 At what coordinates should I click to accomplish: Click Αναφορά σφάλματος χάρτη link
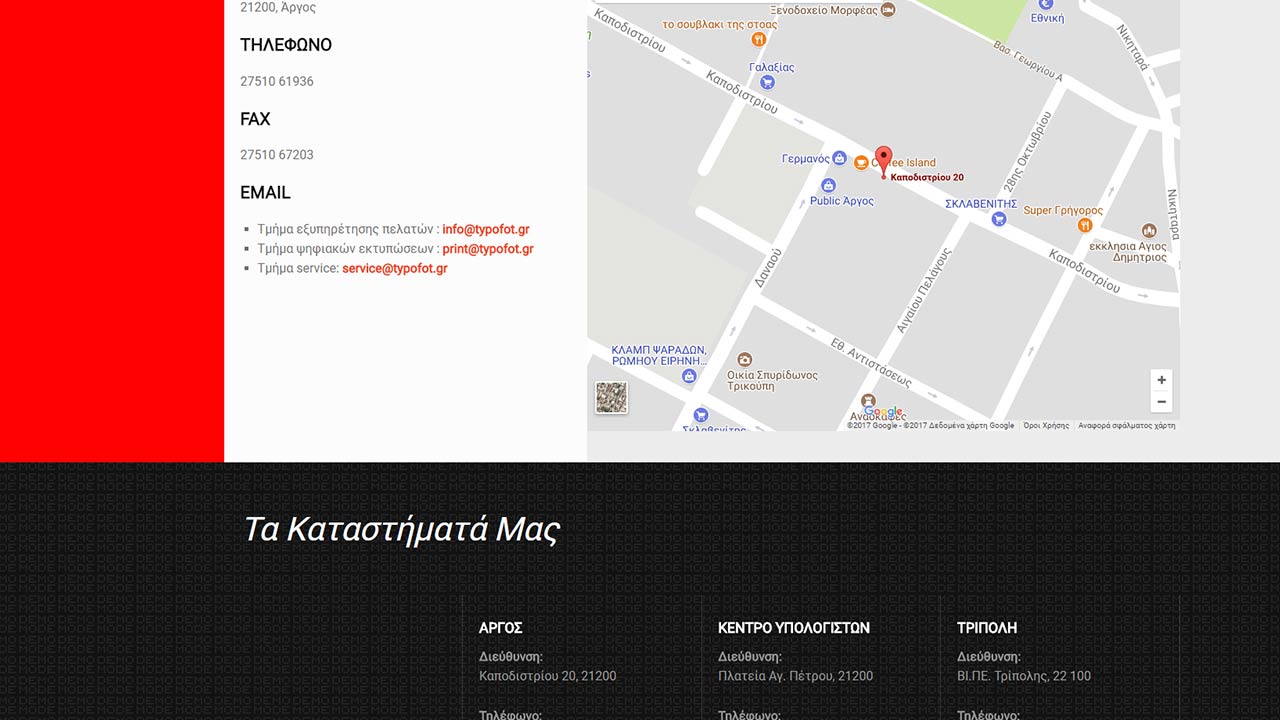[x=1126, y=426]
